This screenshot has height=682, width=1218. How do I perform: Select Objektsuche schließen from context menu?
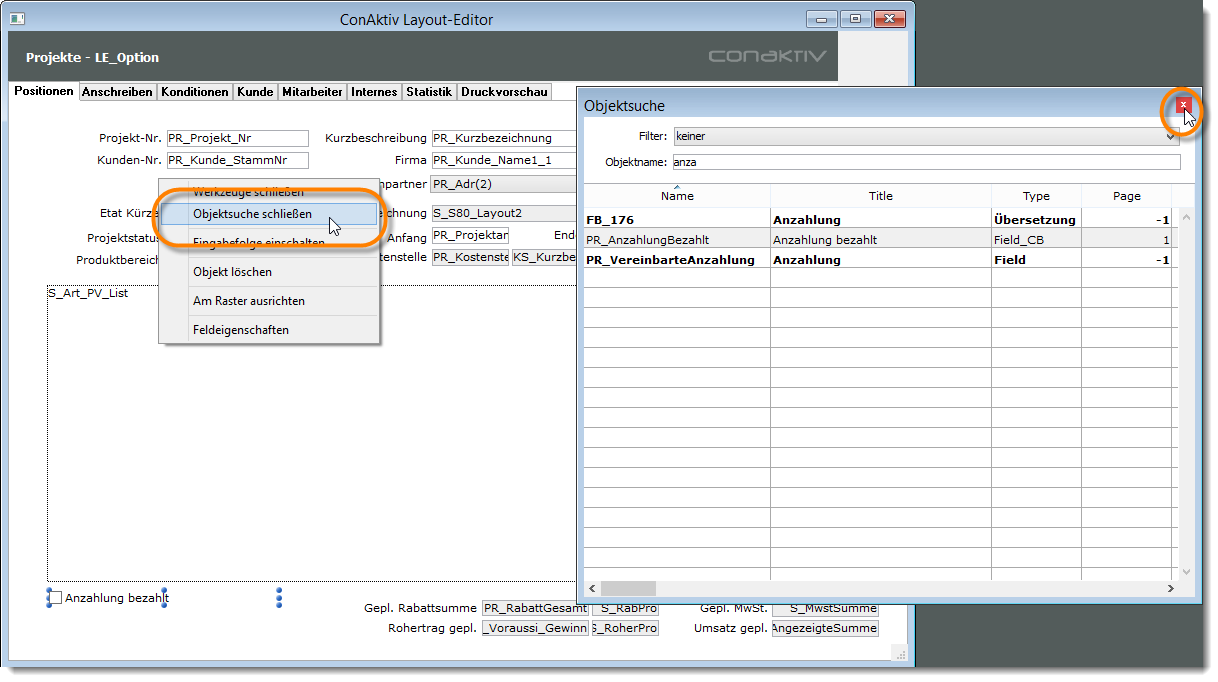coord(252,214)
